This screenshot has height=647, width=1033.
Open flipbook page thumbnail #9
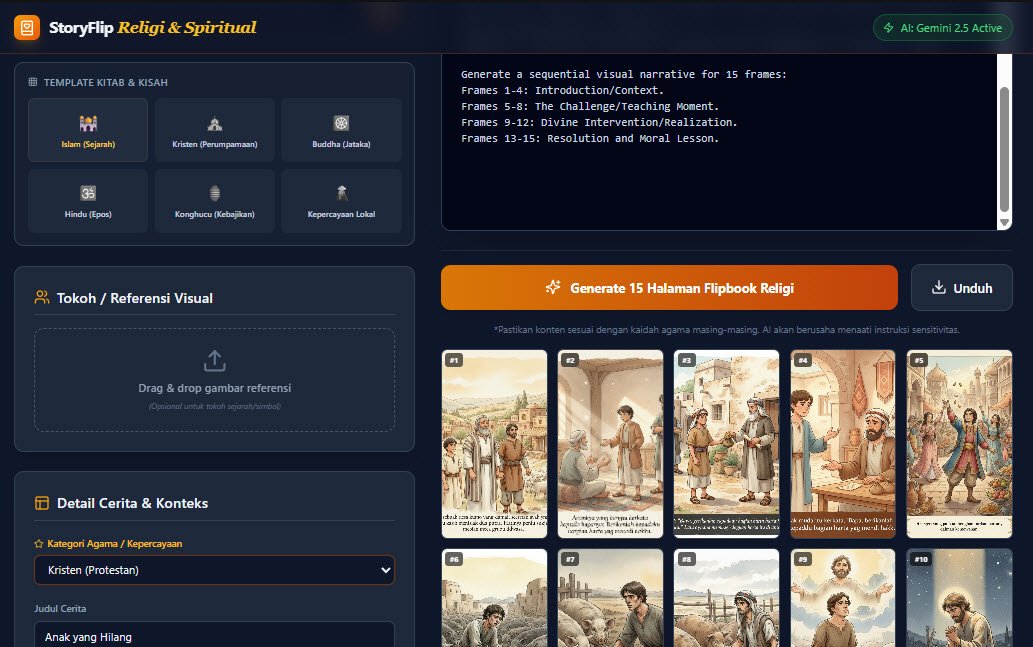coord(843,598)
